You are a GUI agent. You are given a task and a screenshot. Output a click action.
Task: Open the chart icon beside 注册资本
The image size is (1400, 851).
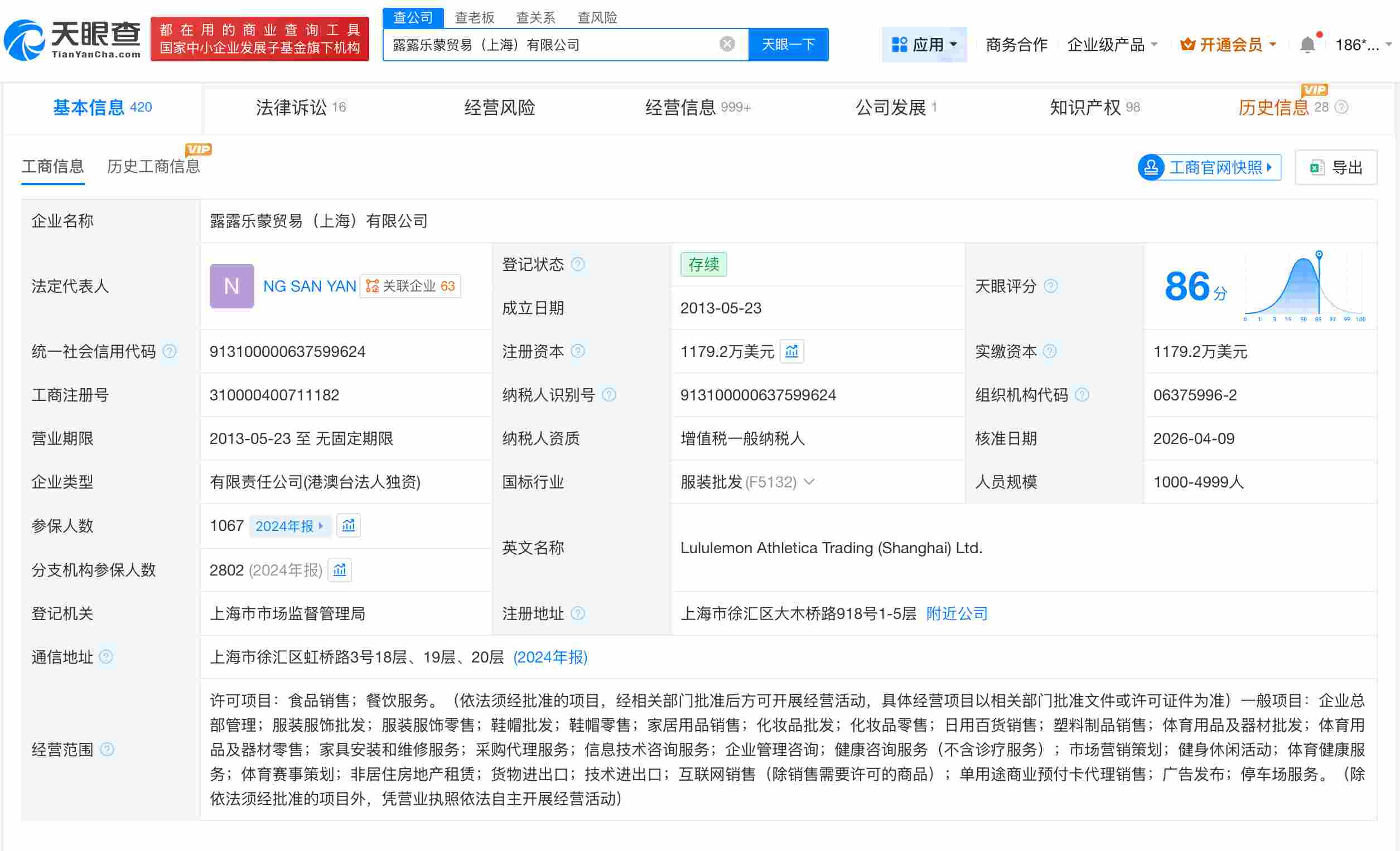click(791, 352)
